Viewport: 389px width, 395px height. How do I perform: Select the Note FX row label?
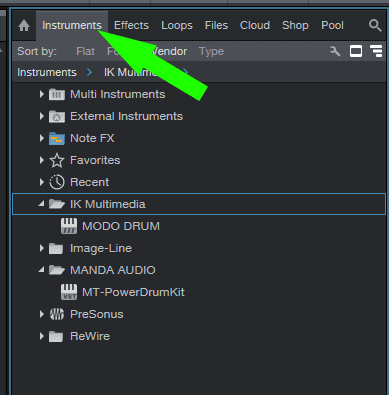(x=92, y=138)
